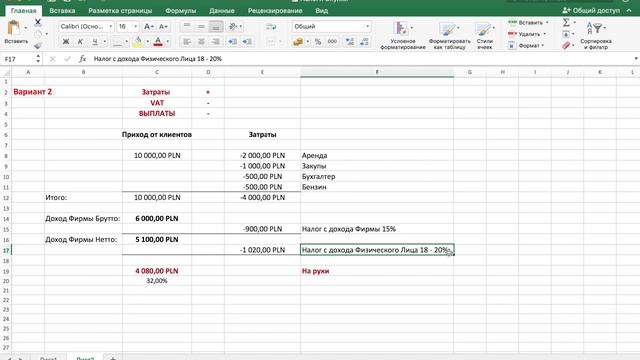Open Conditional Formatting (Условное форматирование)
The height and width of the screenshot is (360, 640).
(x=402, y=36)
